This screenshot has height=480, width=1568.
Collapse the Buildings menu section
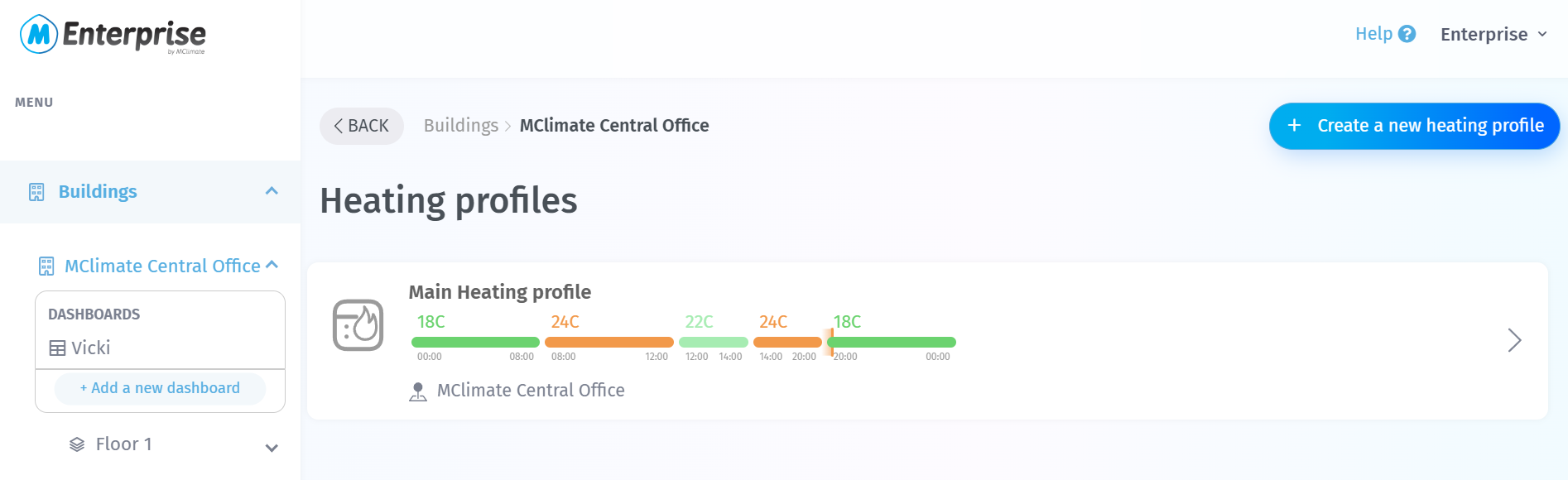pos(272,191)
